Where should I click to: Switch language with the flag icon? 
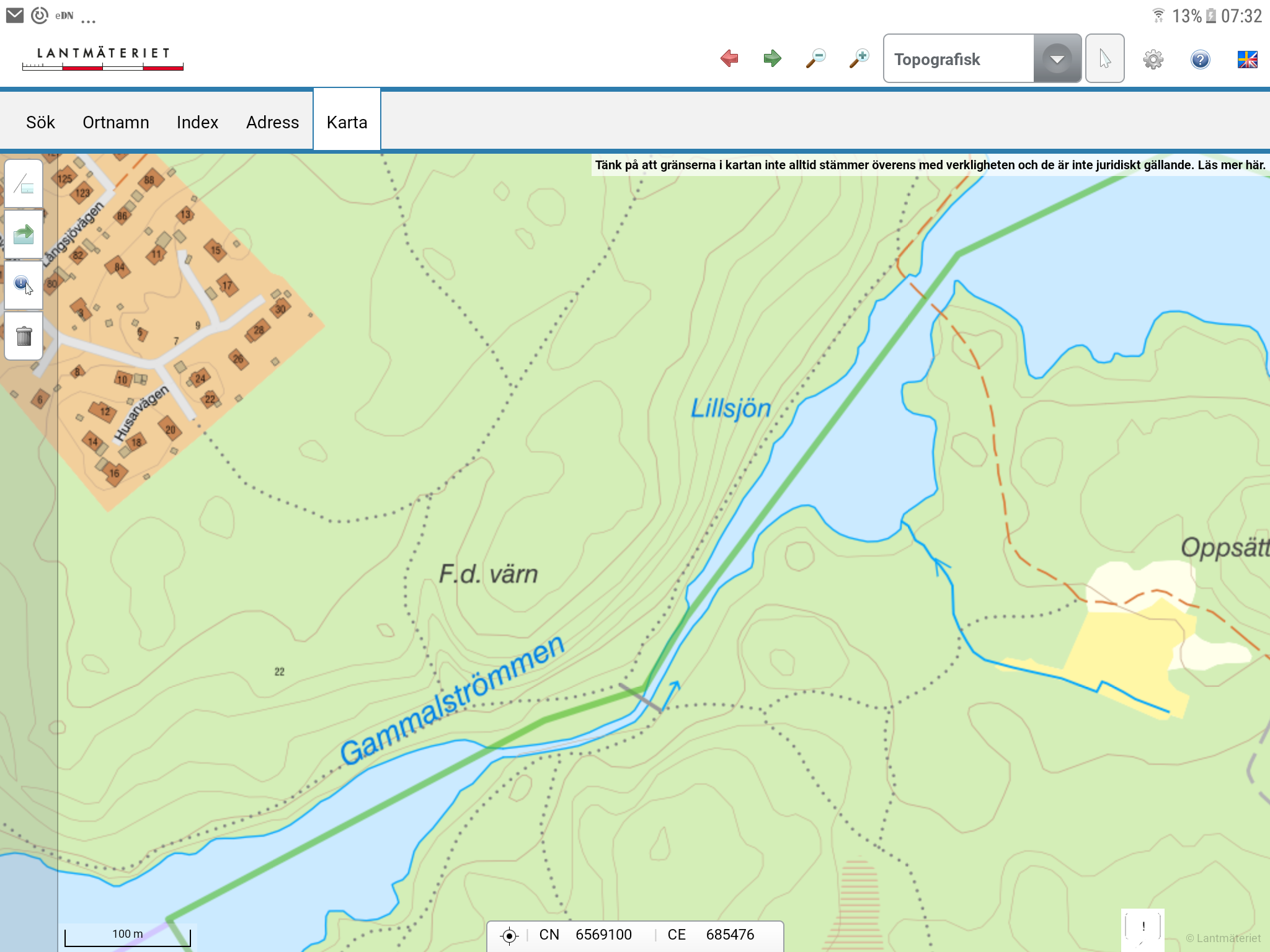(1247, 59)
